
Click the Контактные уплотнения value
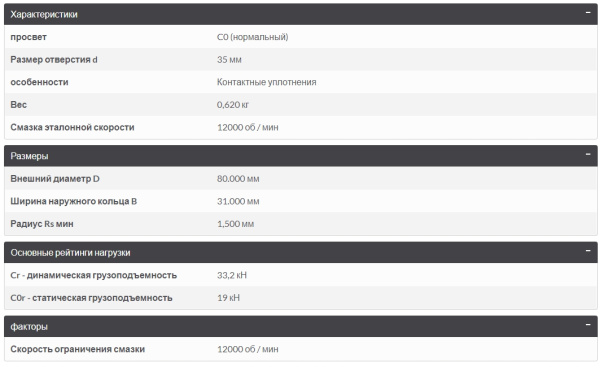tap(267, 82)
